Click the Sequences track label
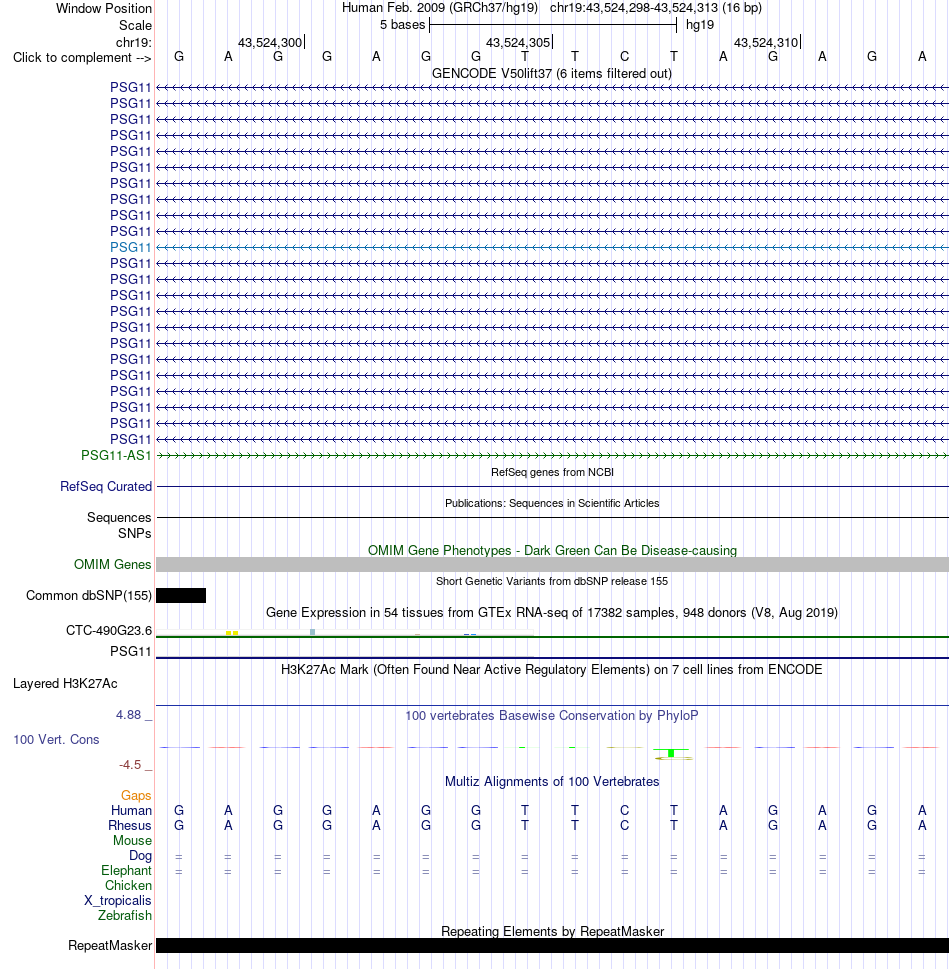The image size is (950, 969). pos(119,517)
